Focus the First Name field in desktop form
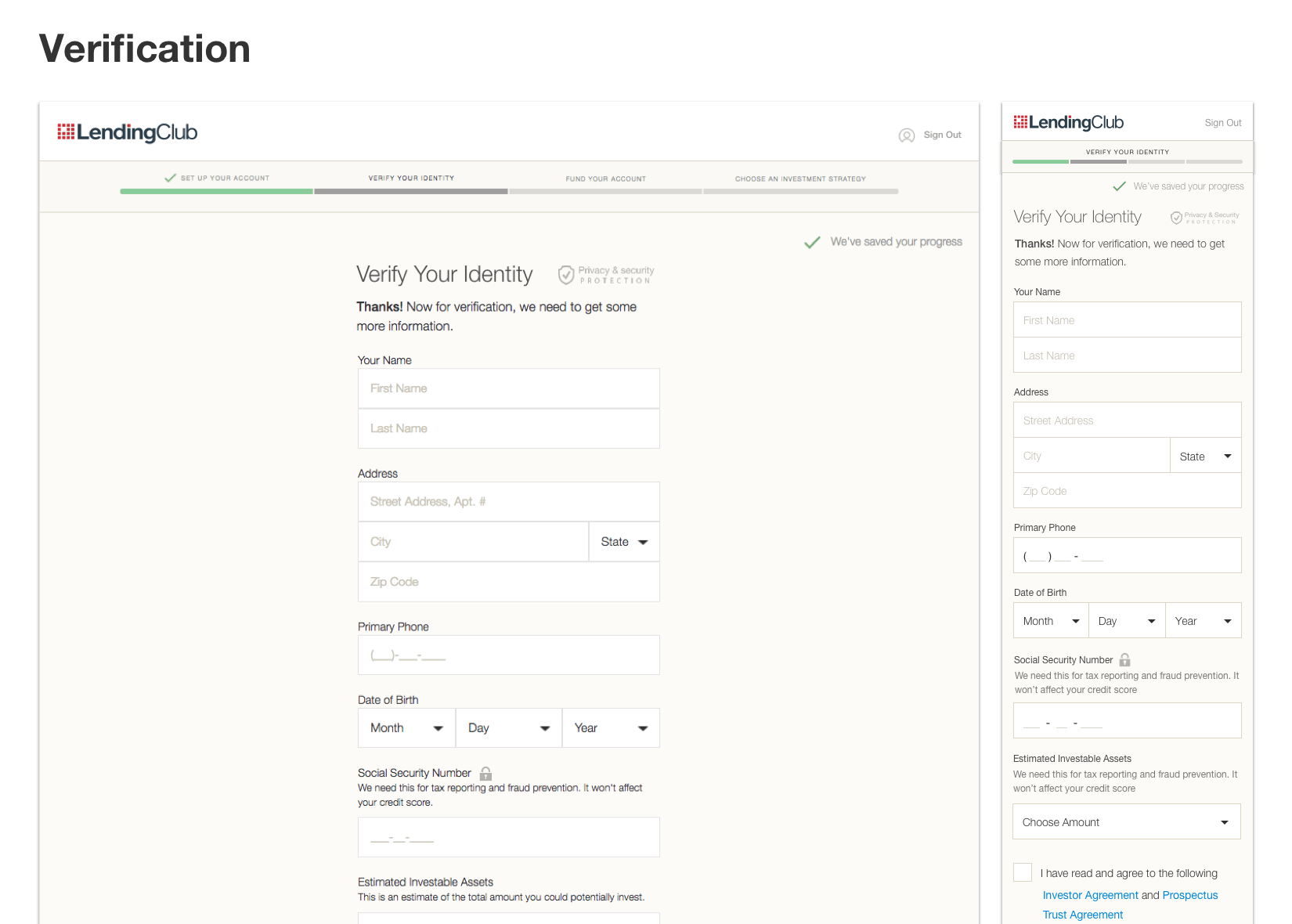Image resolution: width=1292 pixels, height=924 pixels. (509, 388)
